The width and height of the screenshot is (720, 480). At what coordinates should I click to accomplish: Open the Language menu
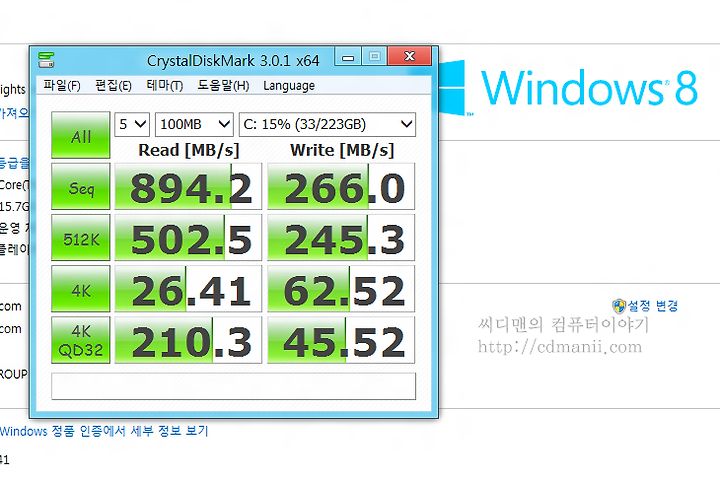point(289,86)
